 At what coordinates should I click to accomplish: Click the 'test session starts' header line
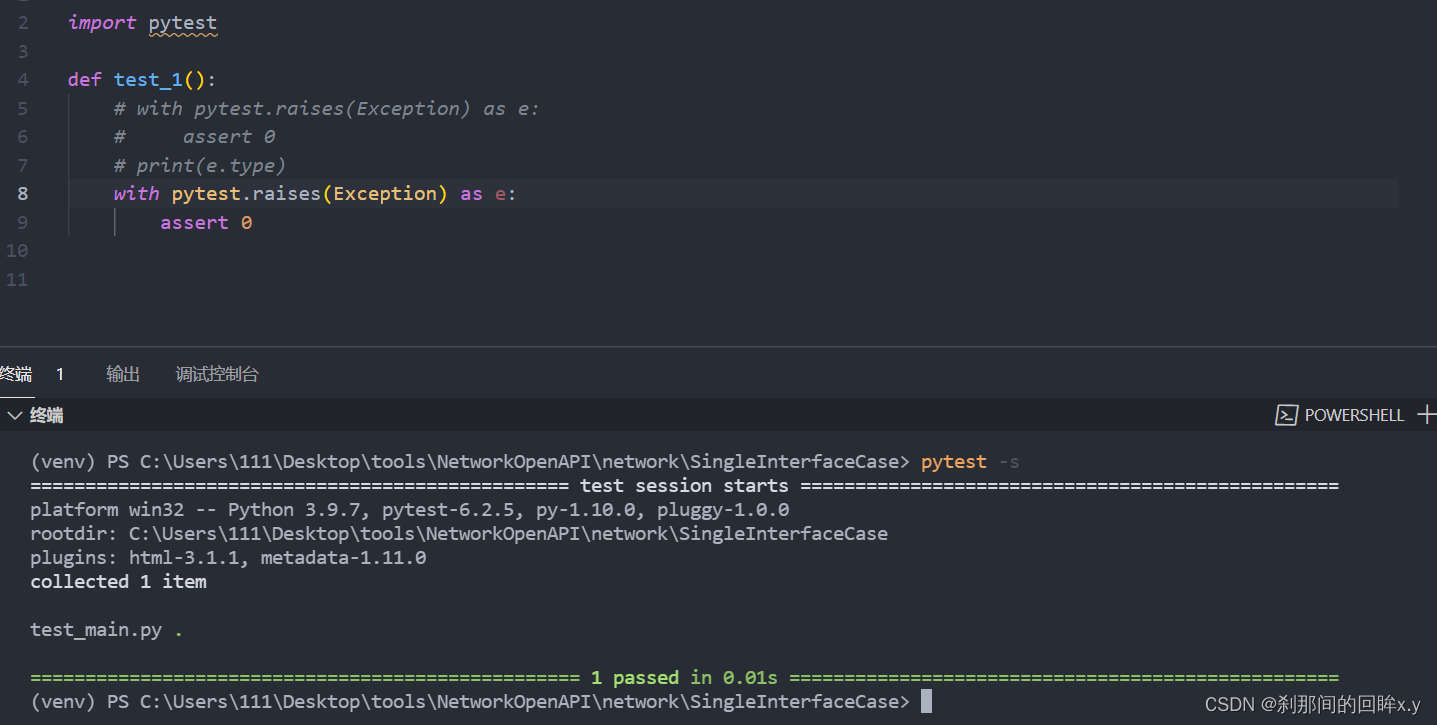[x=684, y=486]
